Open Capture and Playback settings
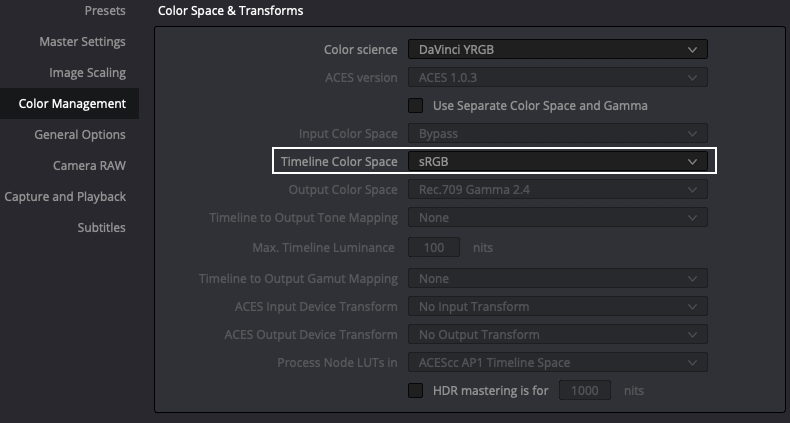Viewport: 790px width, 423px height. point(65,197)
